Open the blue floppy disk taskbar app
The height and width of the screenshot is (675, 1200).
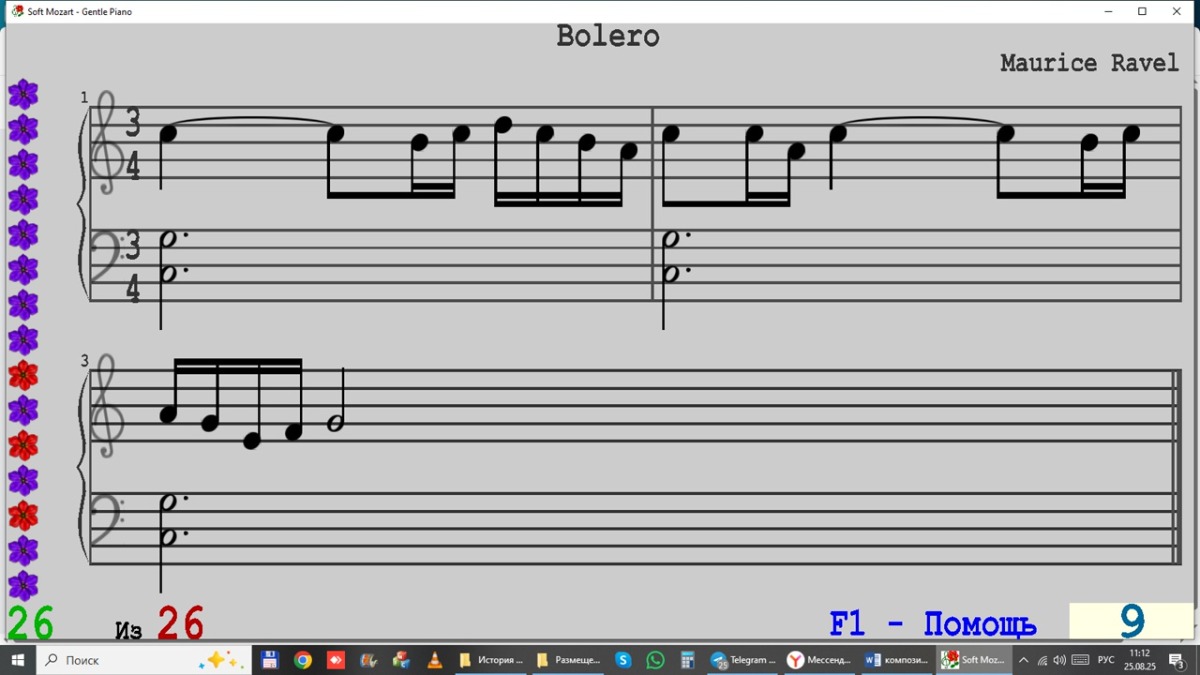(269, 660)
